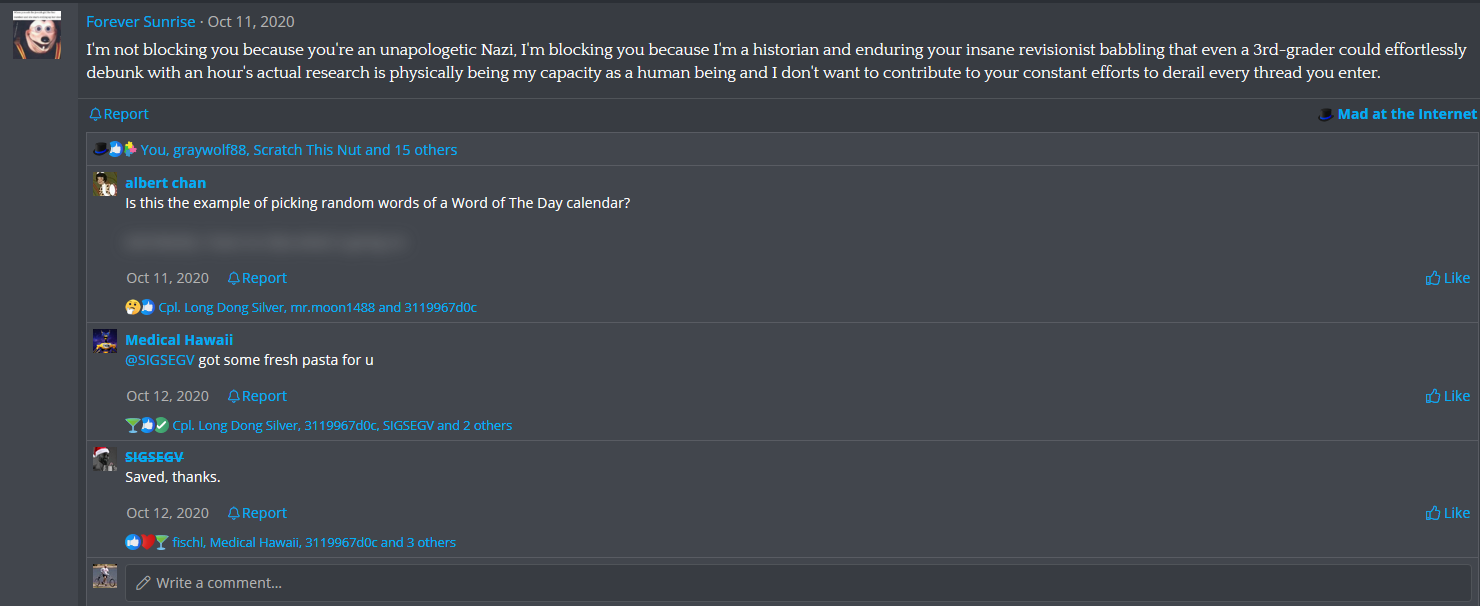Focus the Write a comment field
Viewport: 1480px width, 606px height.
click(x=800, y=583)
